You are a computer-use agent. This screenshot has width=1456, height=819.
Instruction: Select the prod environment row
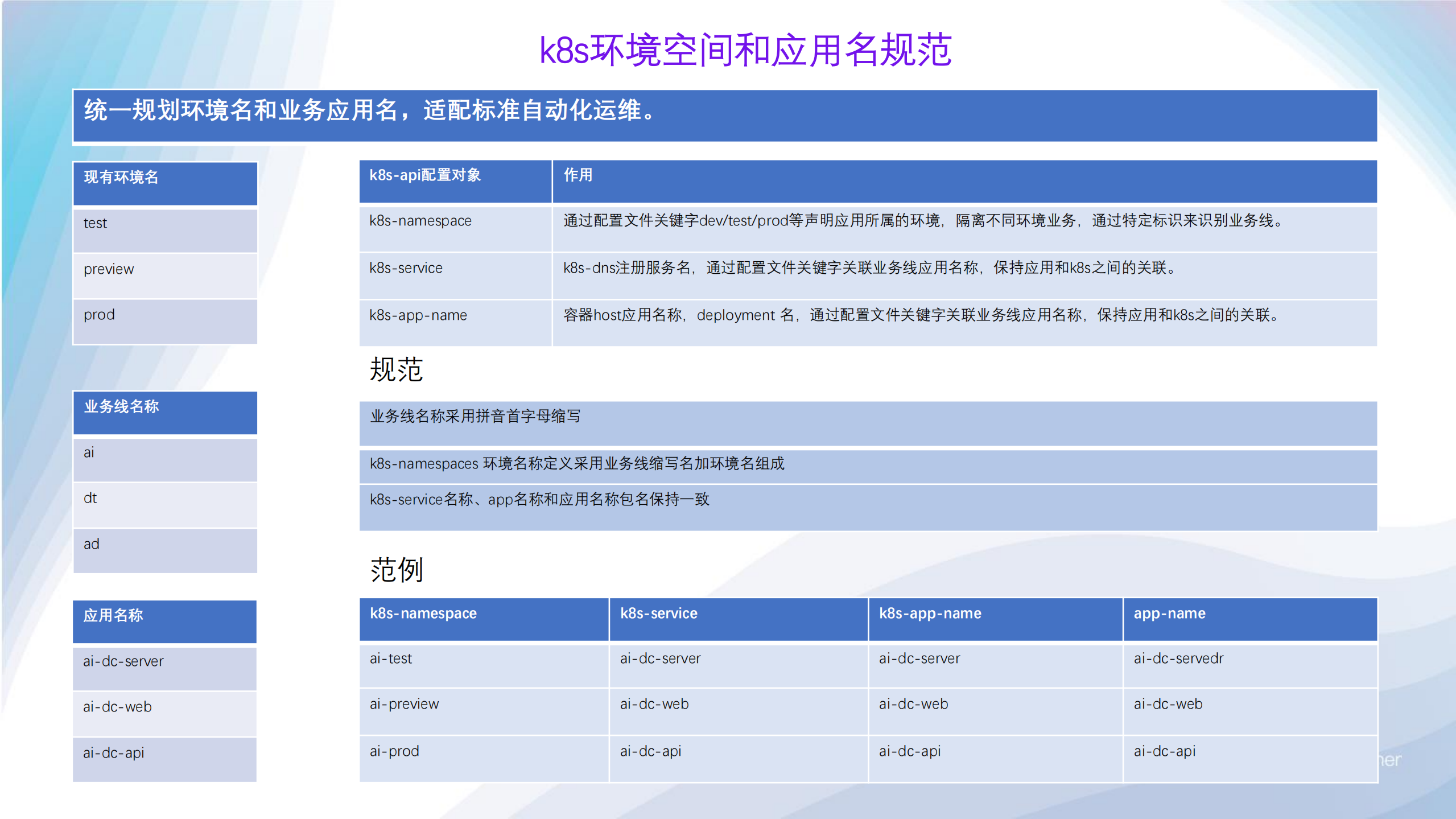[x=164, y=321]
